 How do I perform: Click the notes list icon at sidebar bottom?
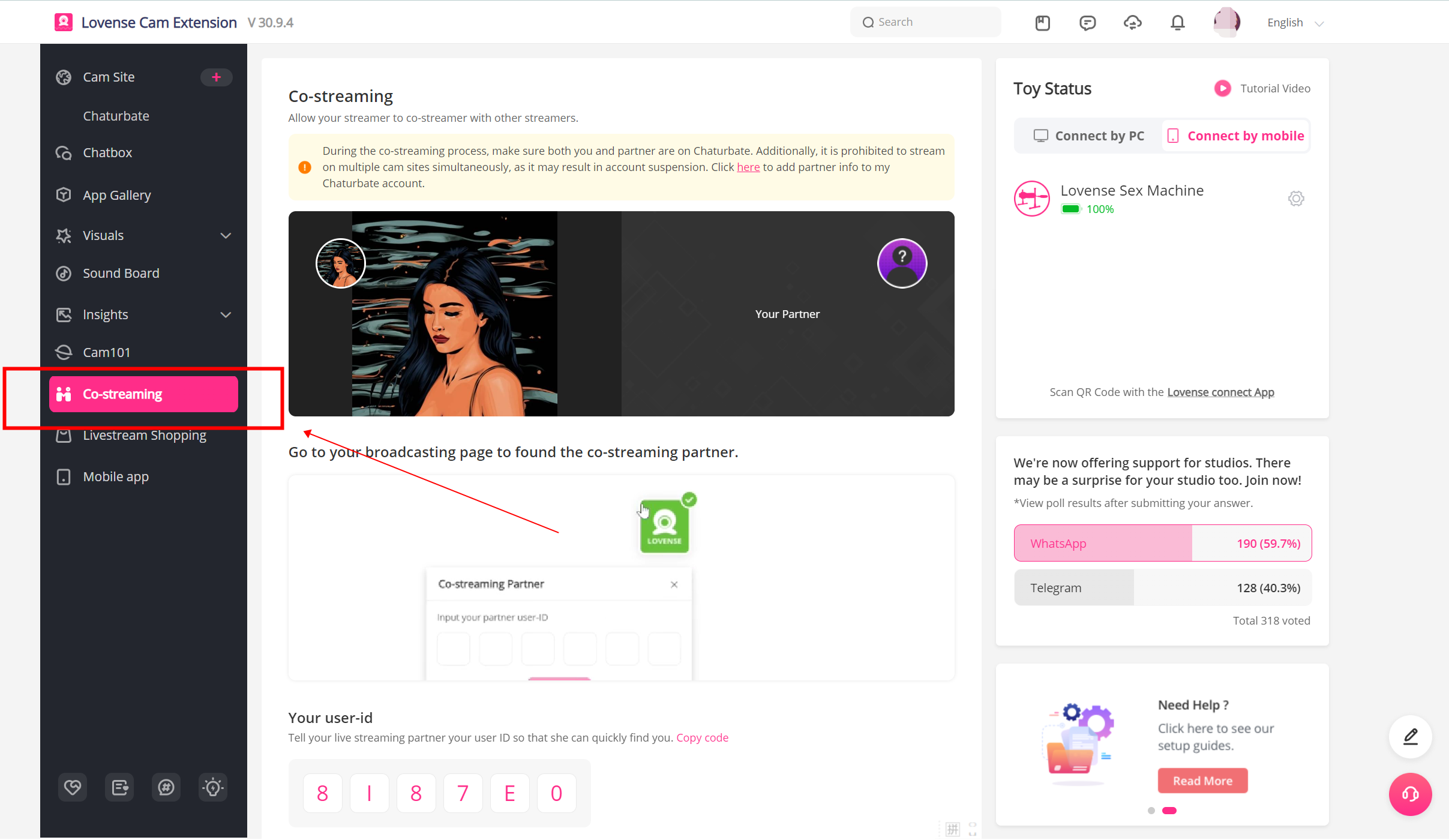[119, 787]
